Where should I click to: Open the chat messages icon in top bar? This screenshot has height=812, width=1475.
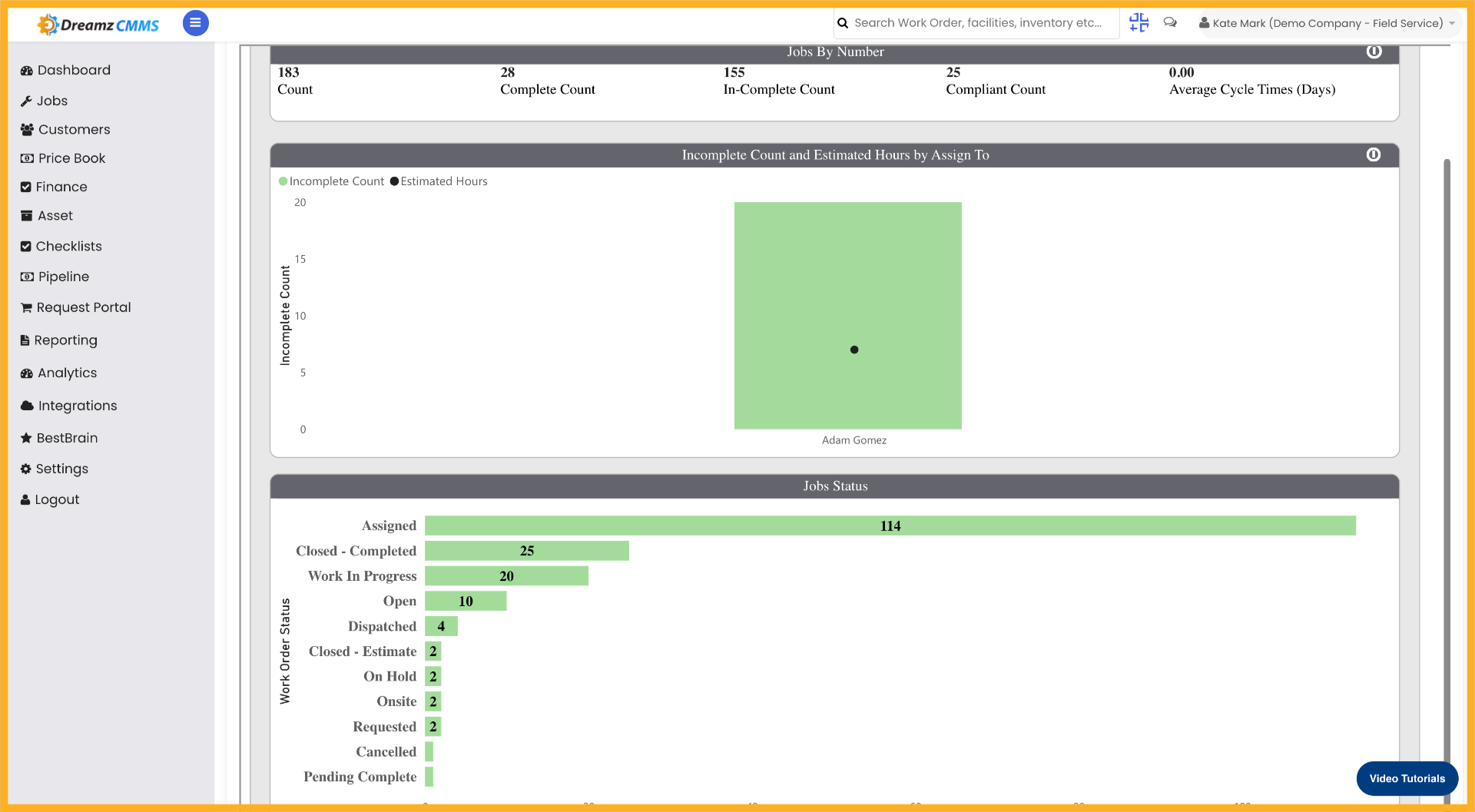click(x=1170, y=23)
